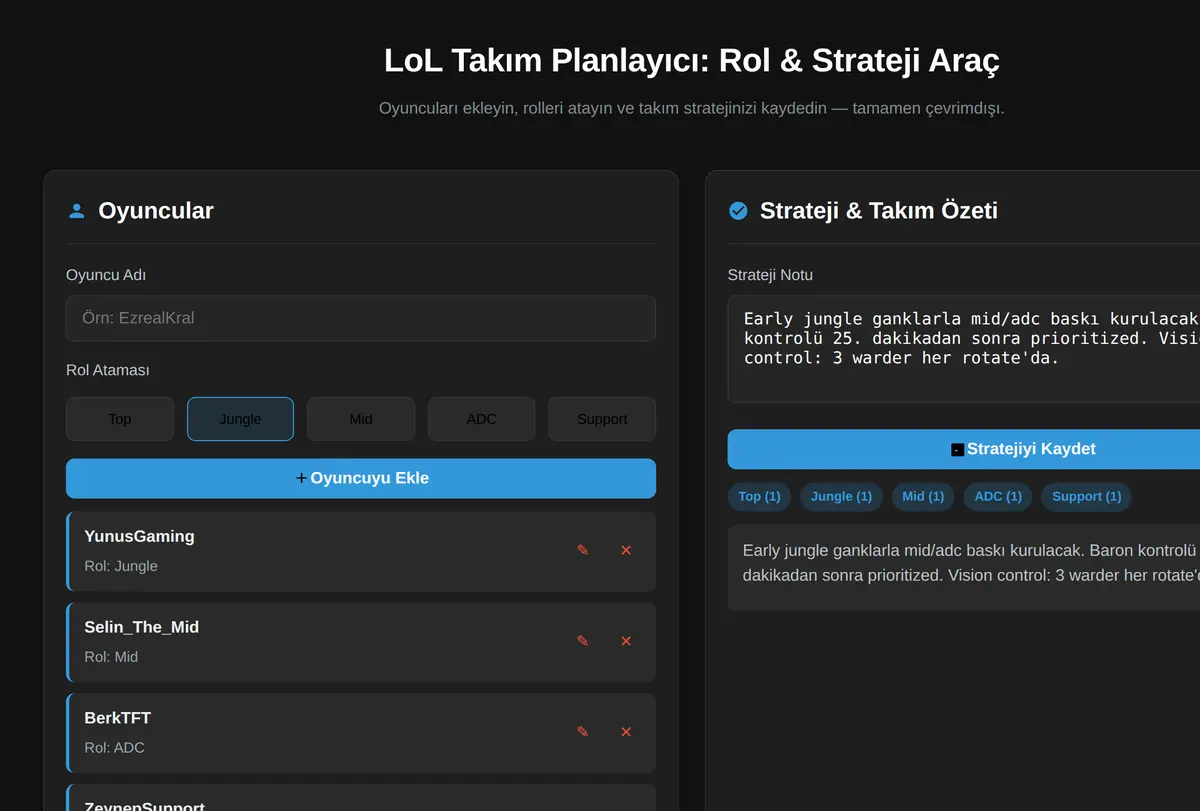1200x811 pixels.
Task: Select the BerkTFT player name
Action: coord(117,718)
